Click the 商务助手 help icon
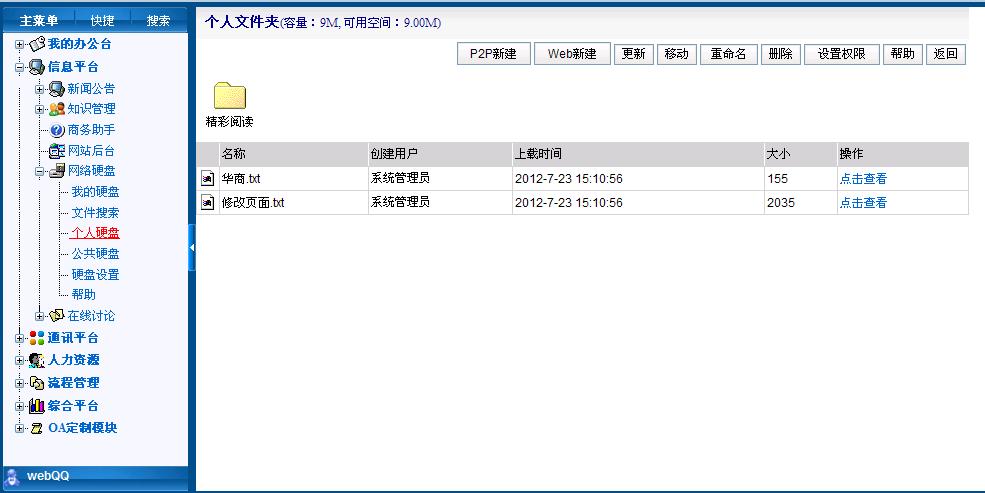 tap(57, 130)
